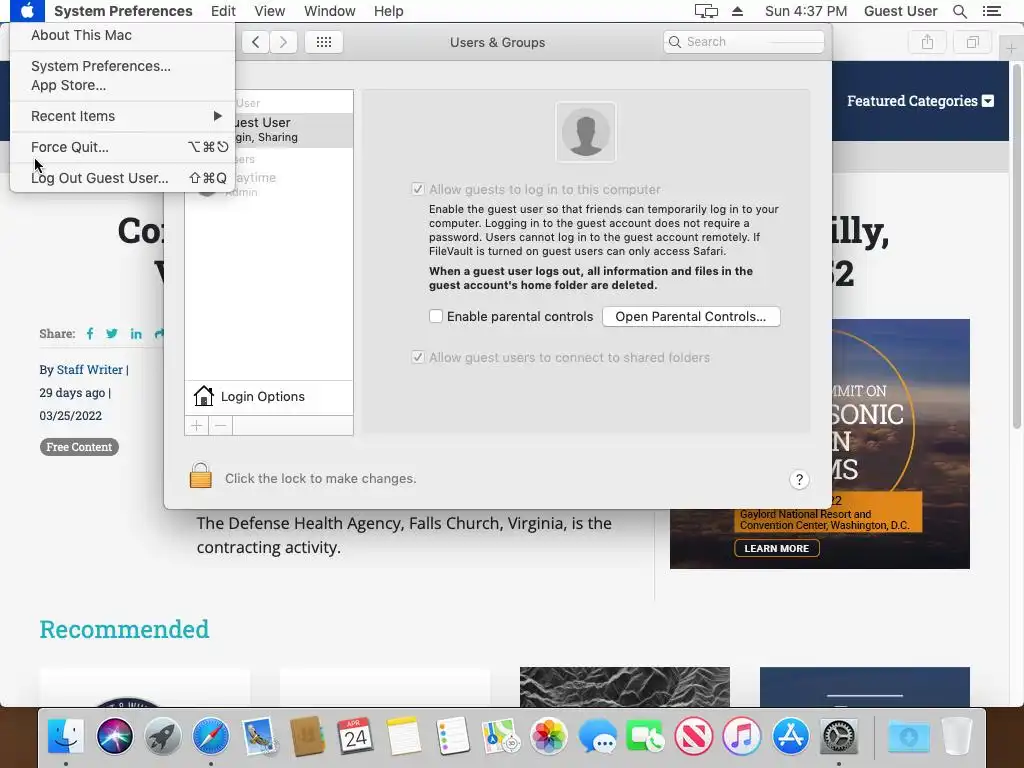Image resolution: width=1024 pixels, height=768 pixels.
Task: Share article on Facebook icon
Action: click(x=90, y=334)
